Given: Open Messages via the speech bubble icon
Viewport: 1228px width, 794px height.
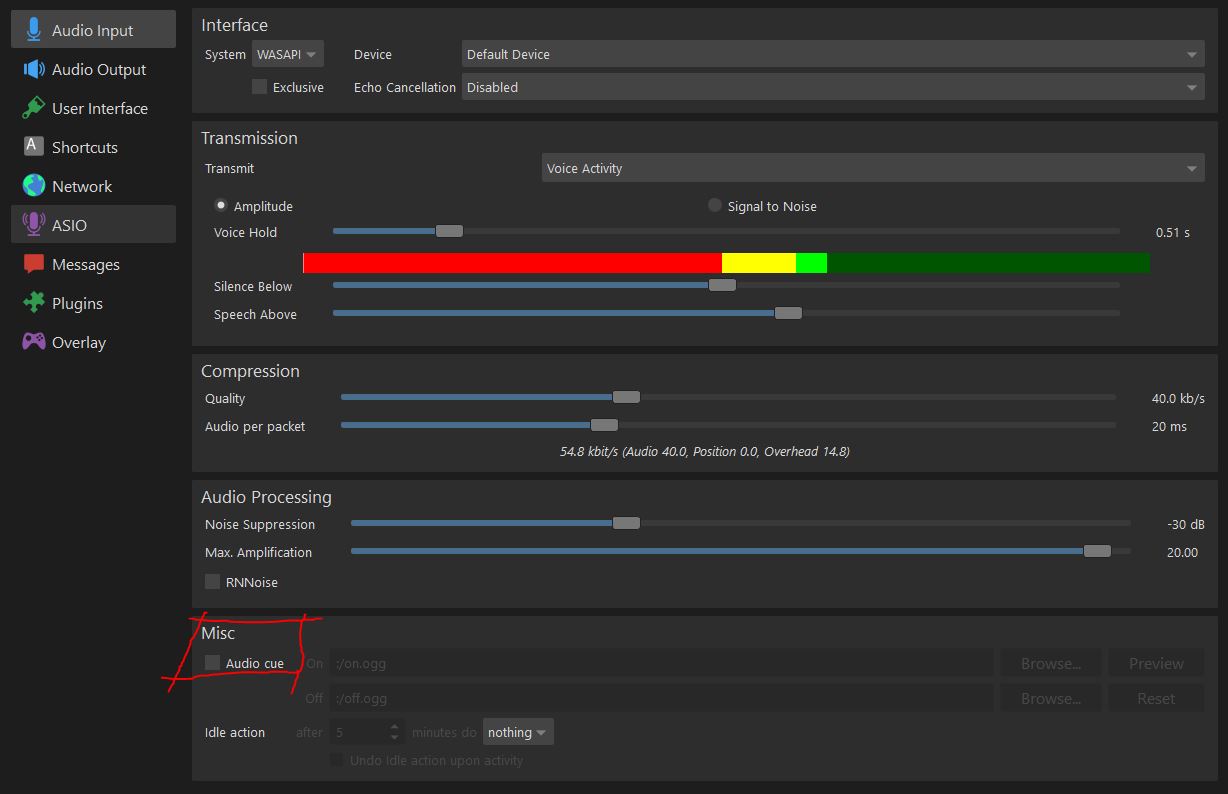Looking at the screenshot, I should (x=34, y=264).
